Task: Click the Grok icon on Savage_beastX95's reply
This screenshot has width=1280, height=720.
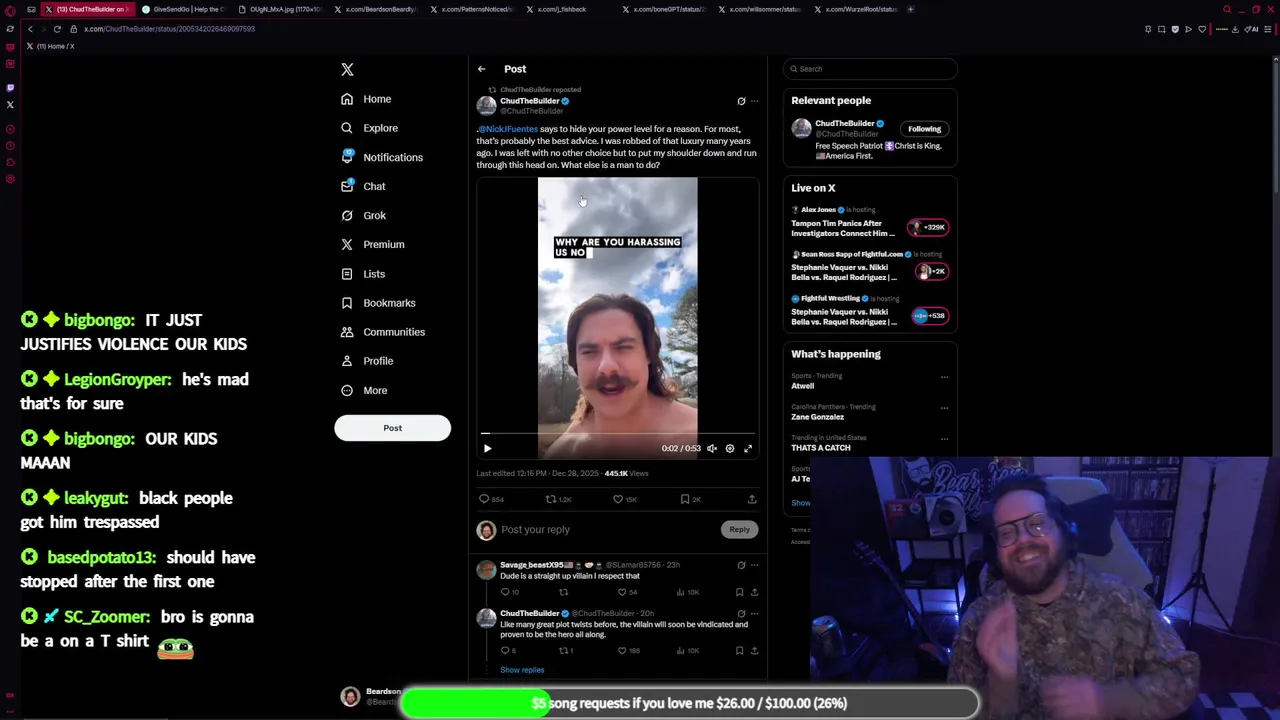Action: 741,565
